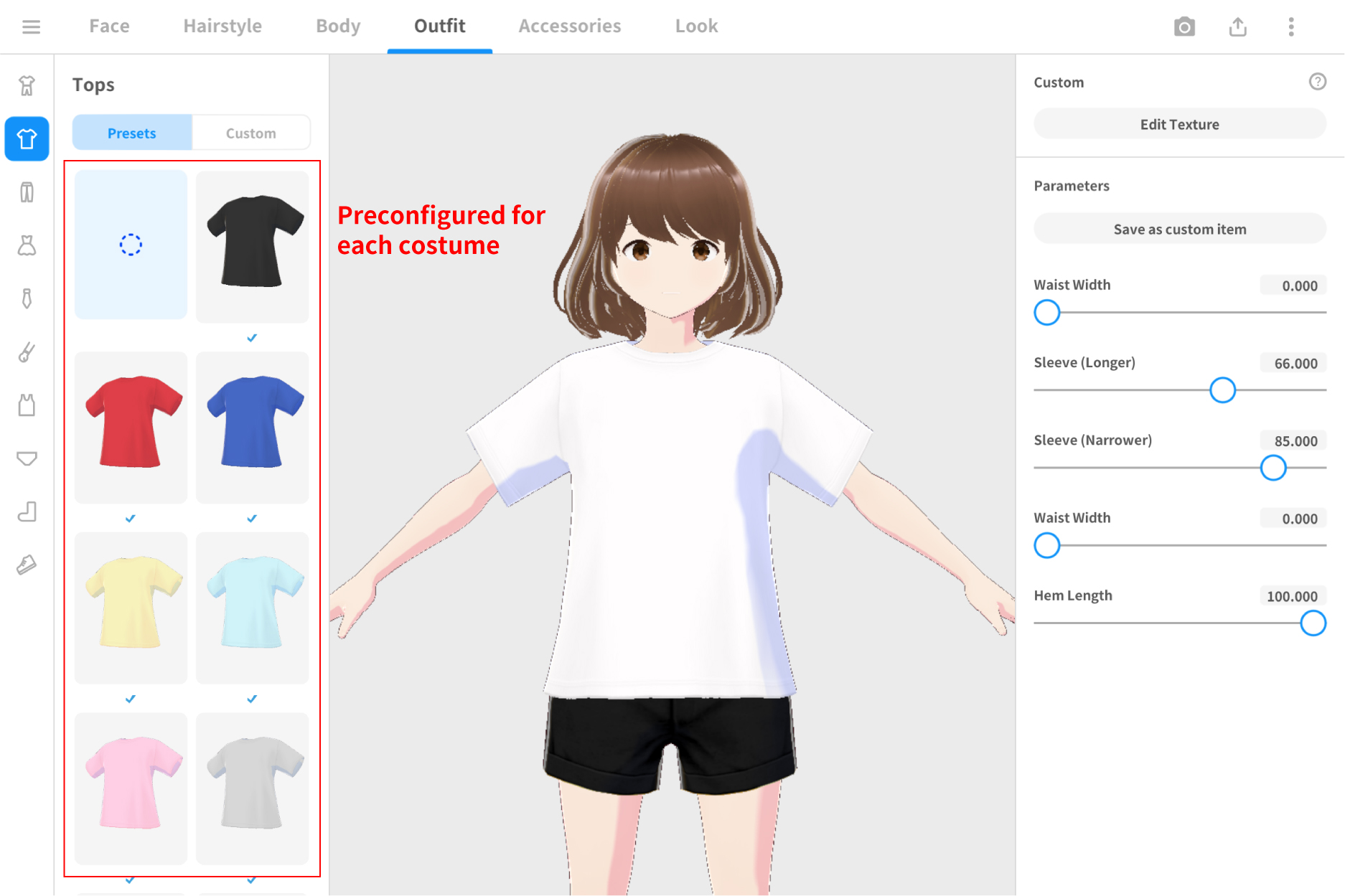
Task: Click the Hem Length slider handle
Action: pos(1312,623)
